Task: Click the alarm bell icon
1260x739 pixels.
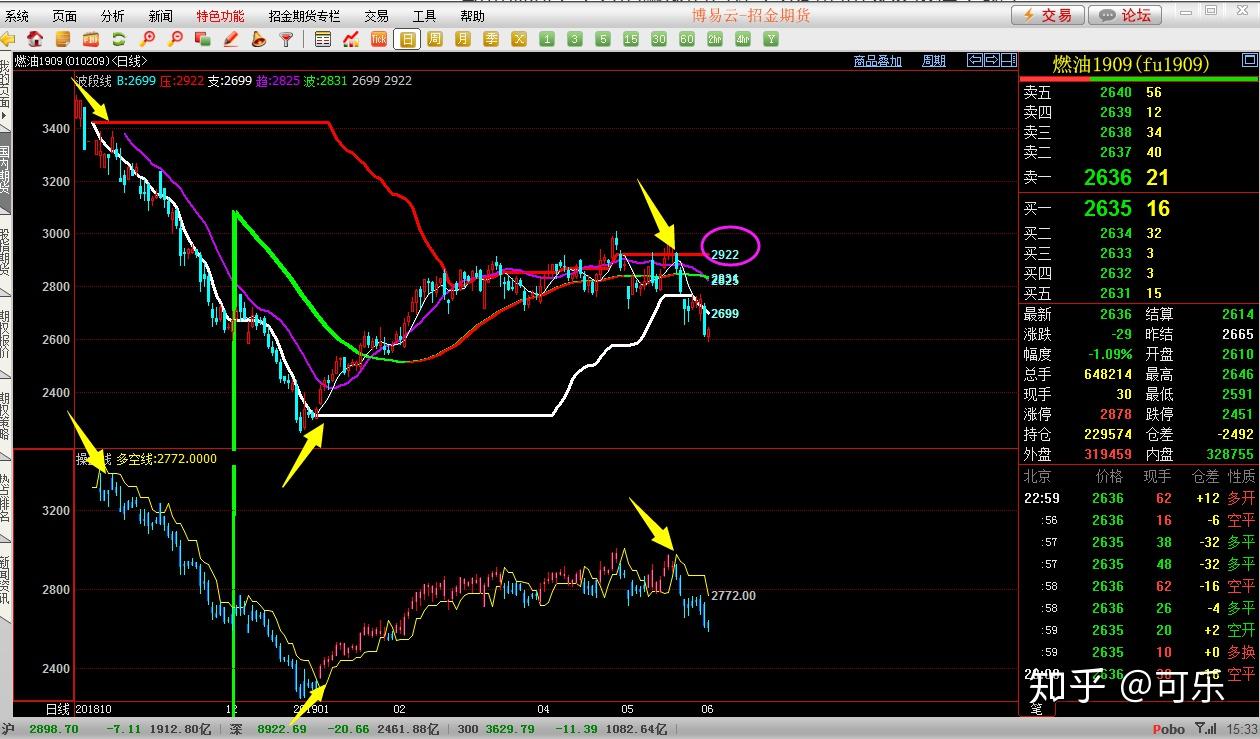Action: [x=258, y=39]
